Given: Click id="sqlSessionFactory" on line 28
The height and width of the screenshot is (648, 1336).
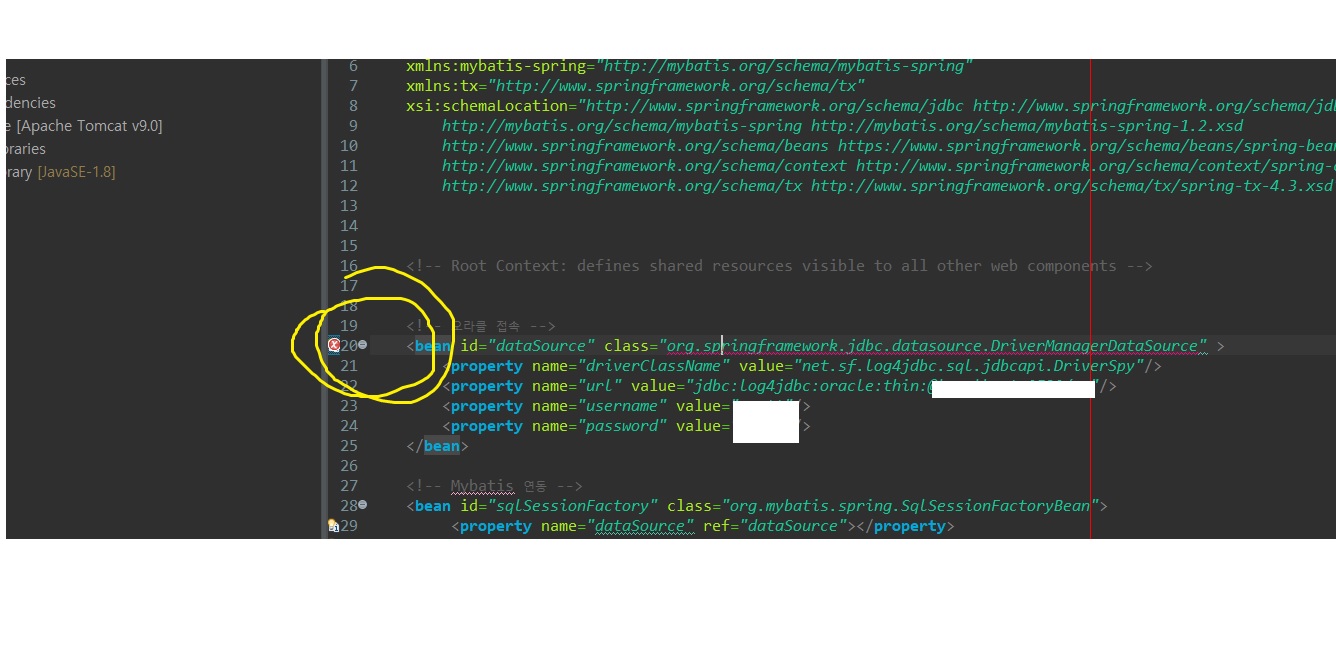Looking at the screenshot, I should click(x=559, y=506).
